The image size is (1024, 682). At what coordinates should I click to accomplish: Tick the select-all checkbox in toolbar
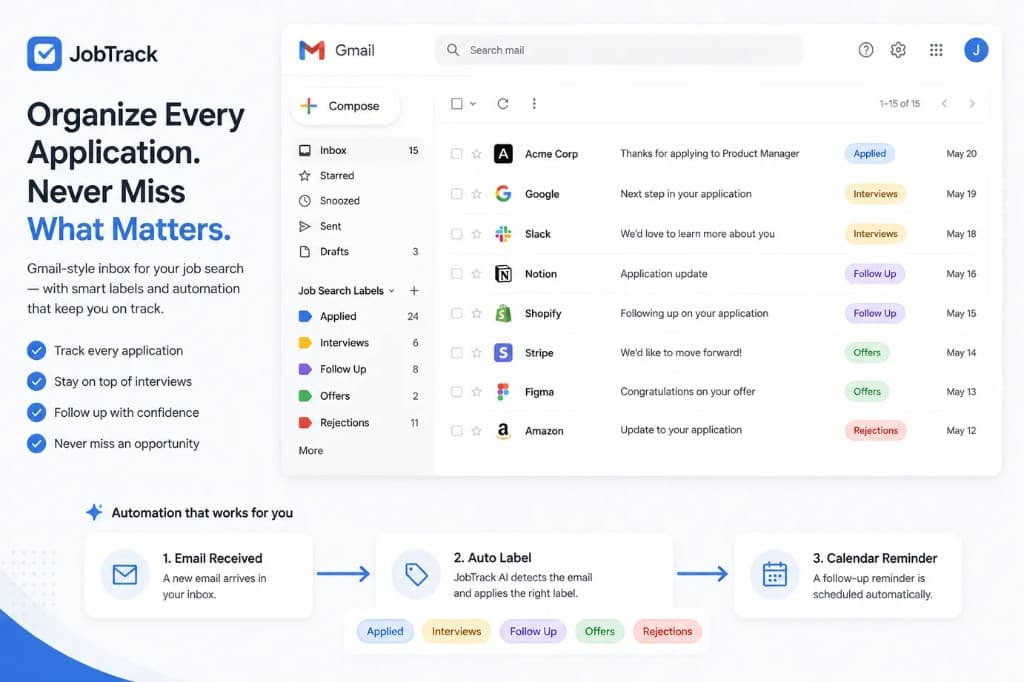pos(457,104)
